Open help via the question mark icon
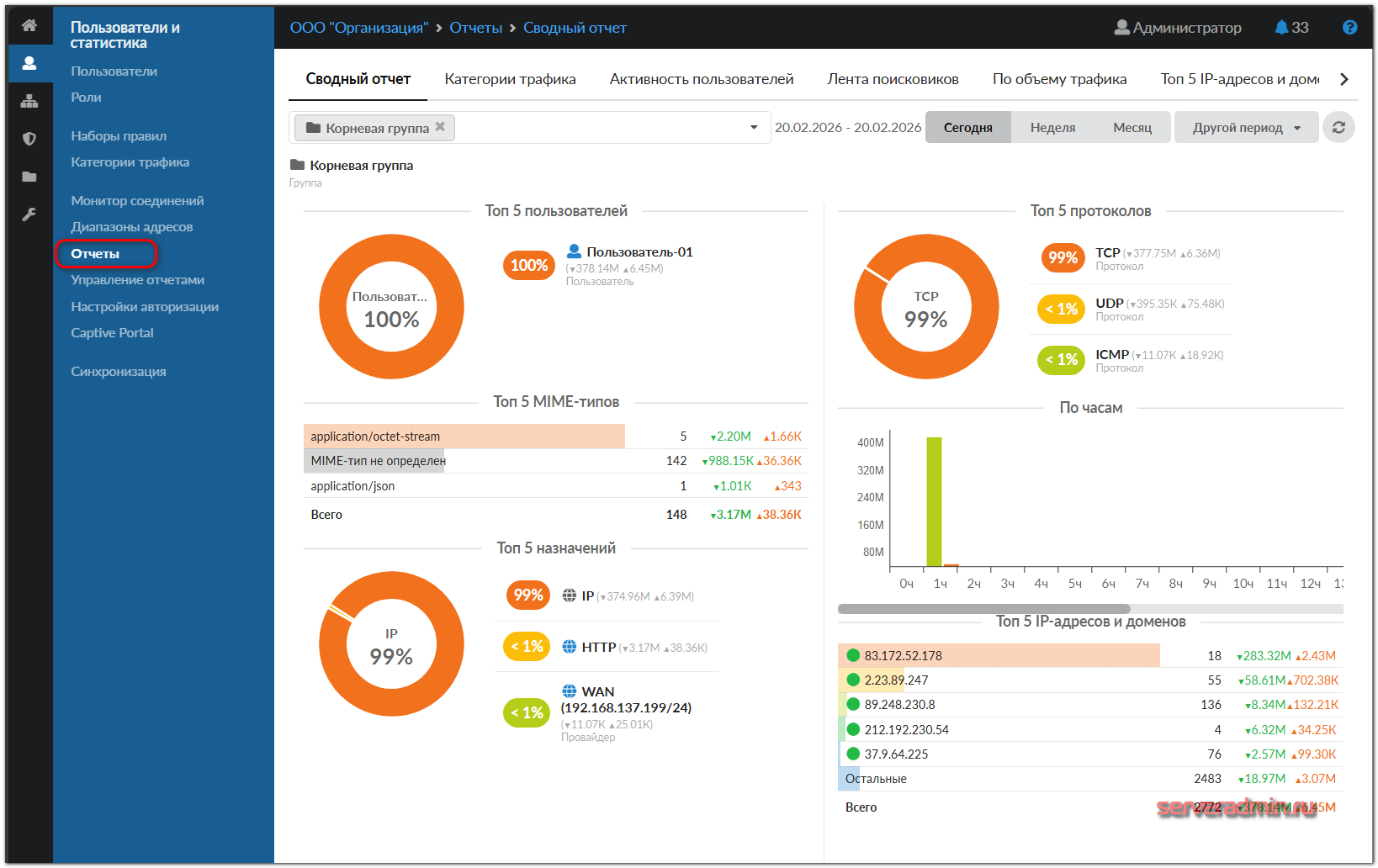This screenshot has width=1378, height=868. click(1349, 28)
